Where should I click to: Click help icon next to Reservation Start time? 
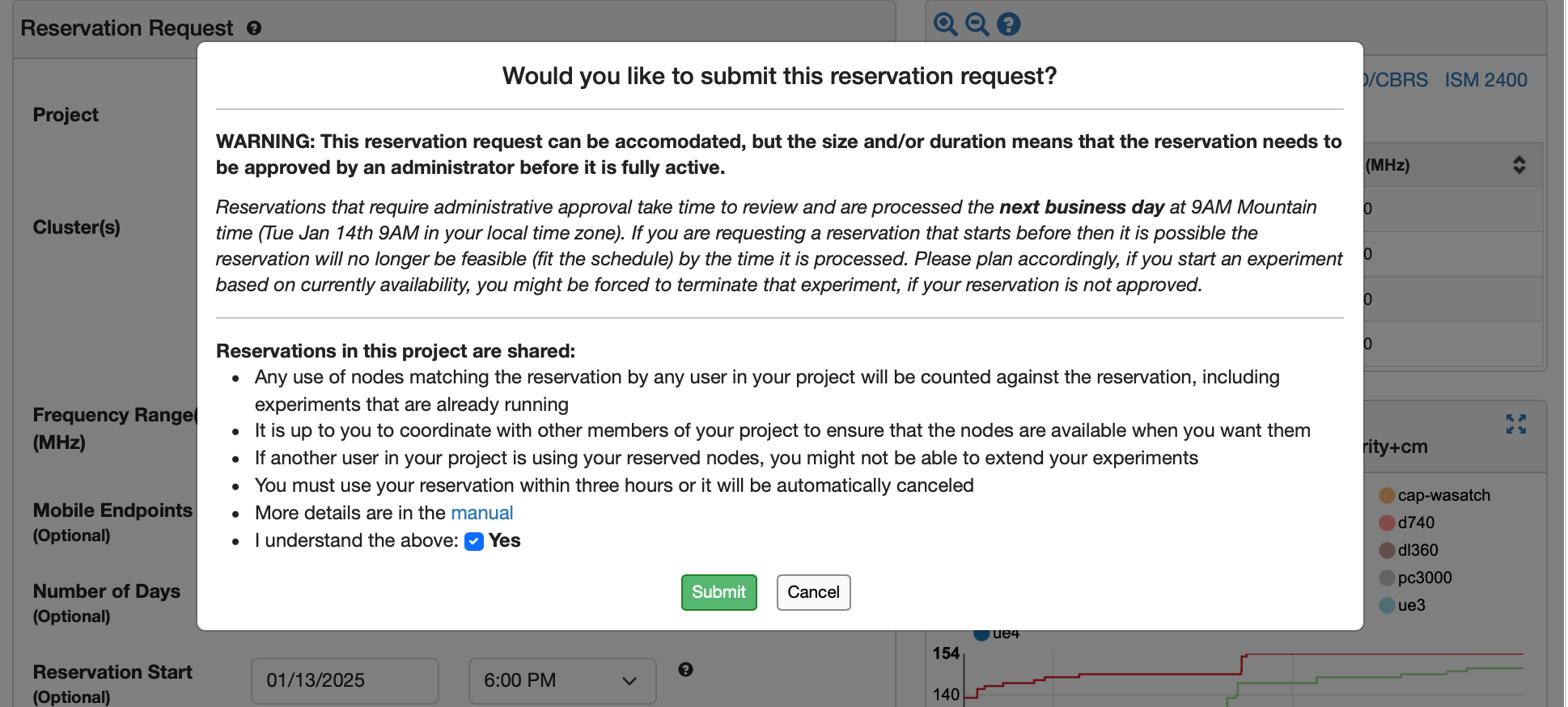(685, 670)
